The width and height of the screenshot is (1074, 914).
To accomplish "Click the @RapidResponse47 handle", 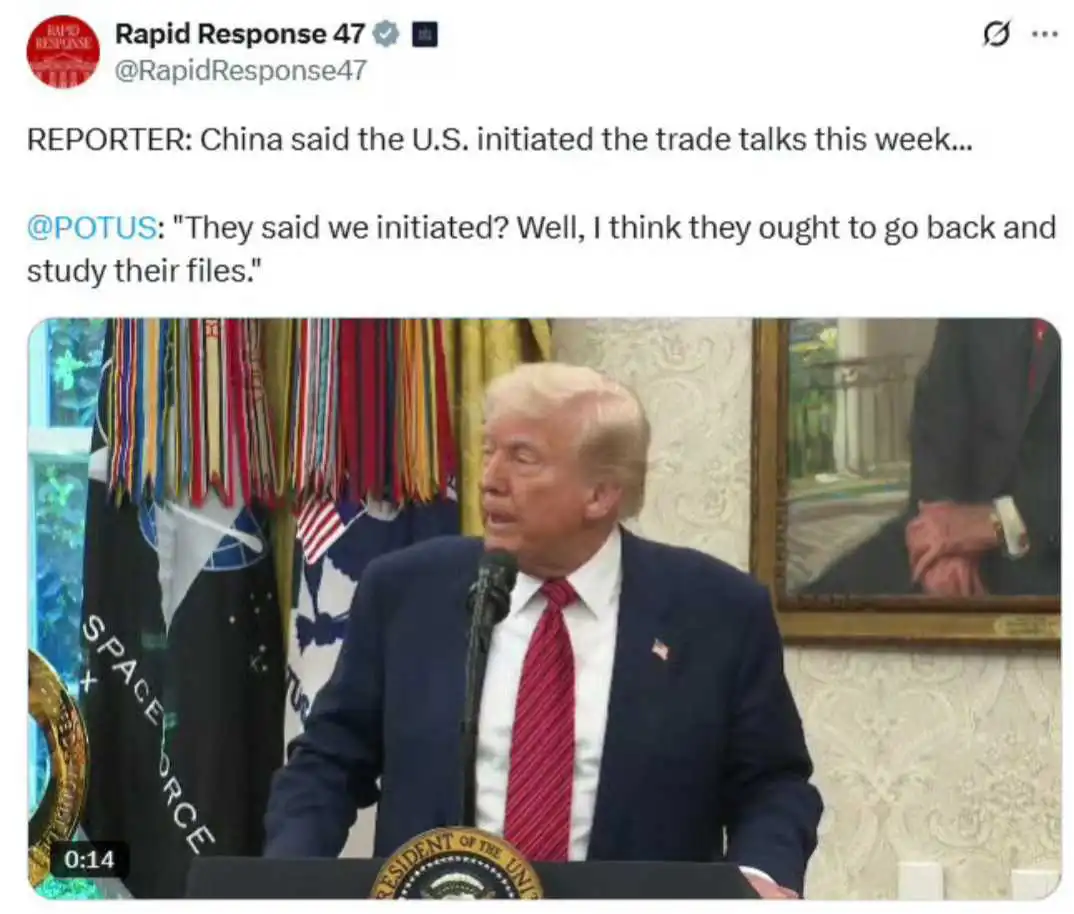I will (240, 71).
